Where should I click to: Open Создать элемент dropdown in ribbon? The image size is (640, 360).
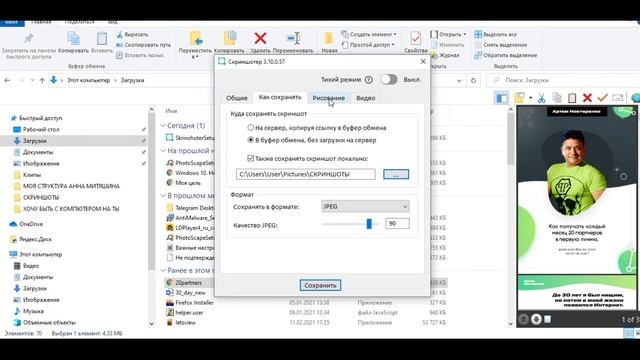tap(369, 34)
